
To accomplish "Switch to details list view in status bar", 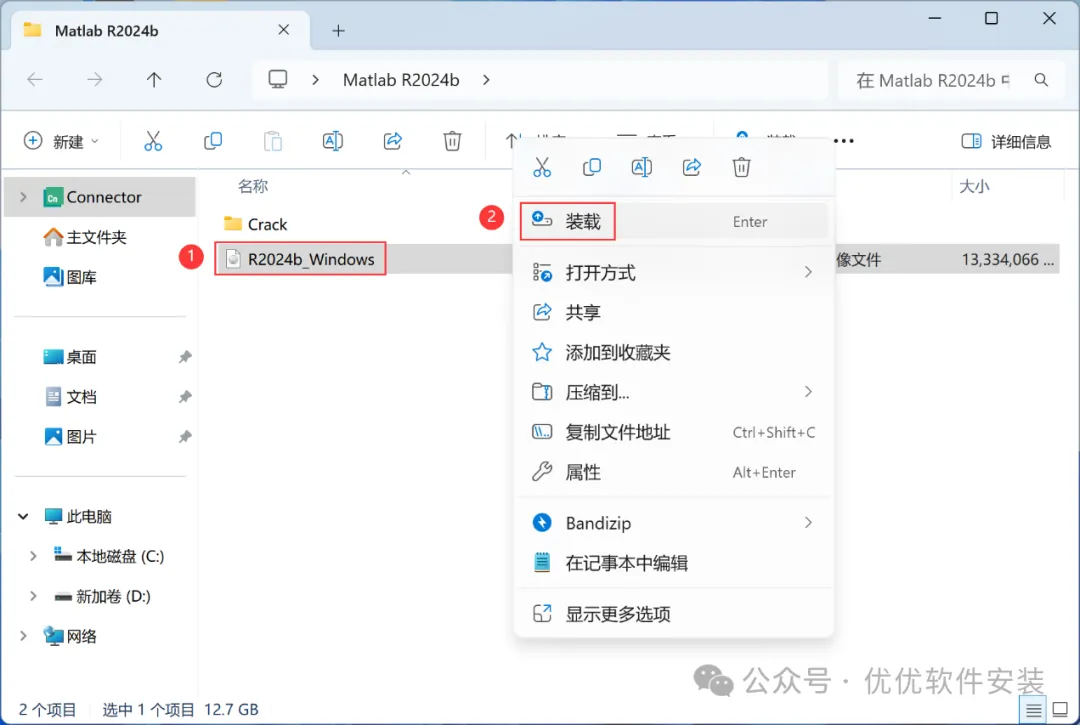I will pos(1033,710).
